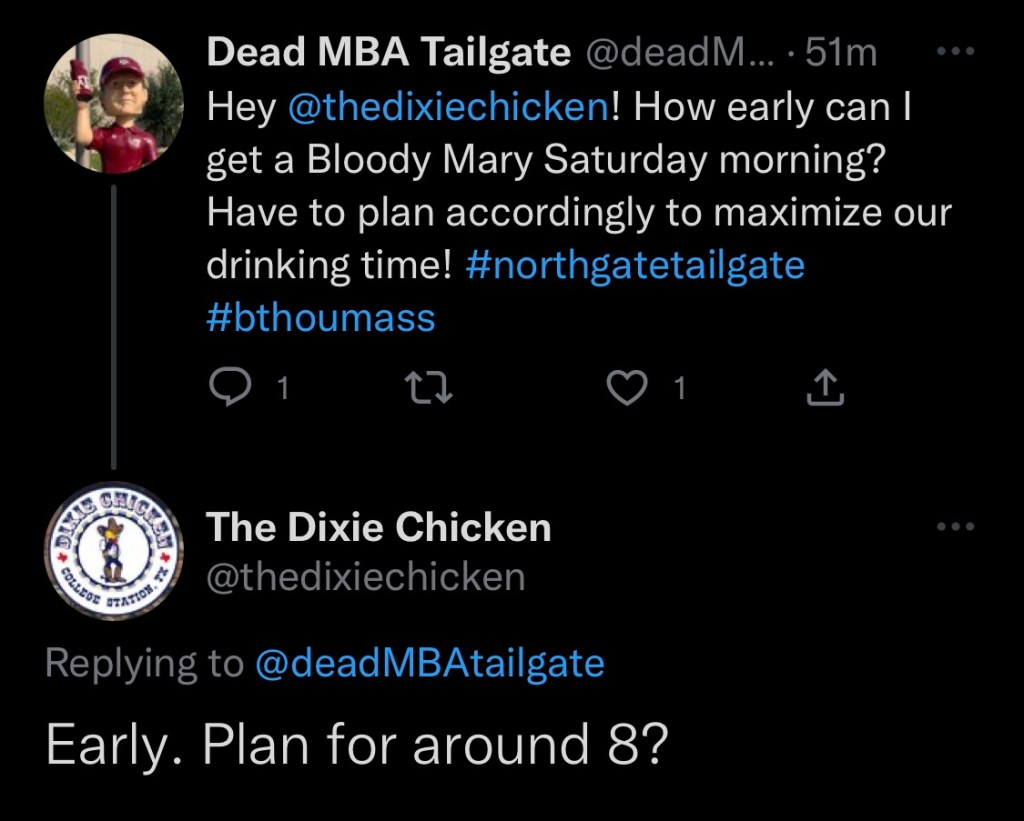
Task: Click the @thedixiechicken mention in the tweet
Action: pyautogui.click(x=446, y=108)
